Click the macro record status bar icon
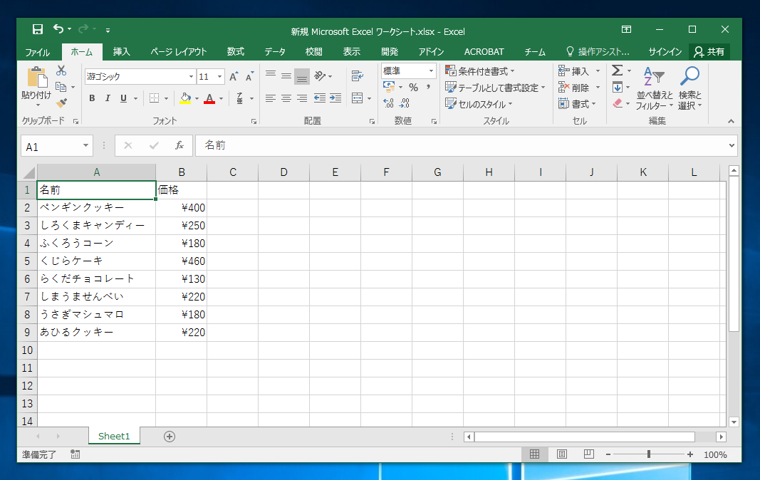This screenshot has height=480, width=760. click(x=75, y=454)
